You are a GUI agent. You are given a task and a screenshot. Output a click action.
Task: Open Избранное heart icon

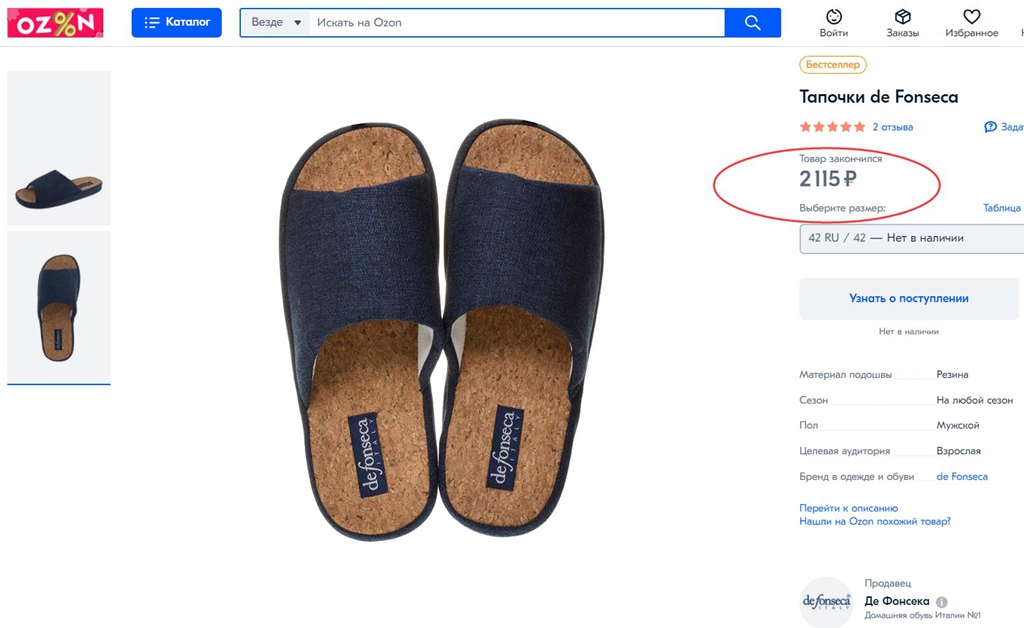point(971,16)
